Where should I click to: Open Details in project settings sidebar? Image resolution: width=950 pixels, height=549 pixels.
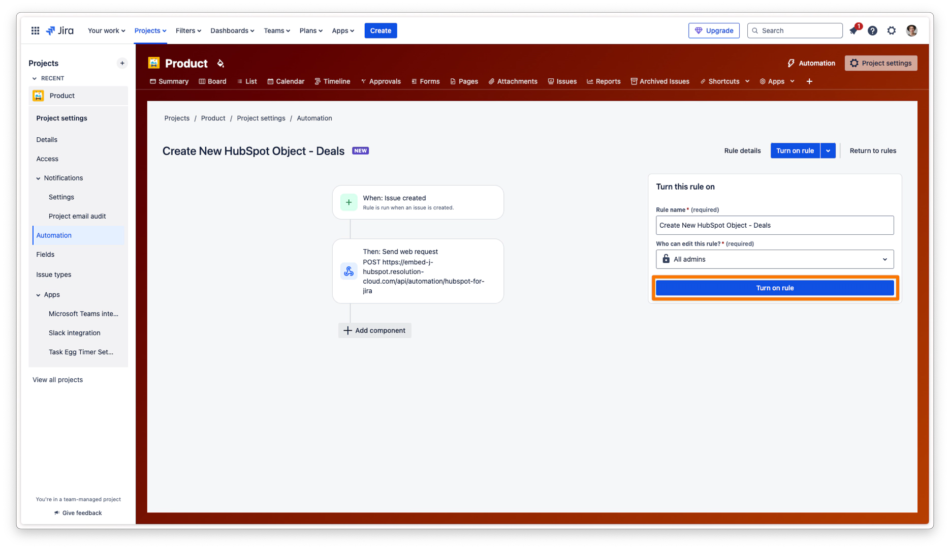click(47, 139)
